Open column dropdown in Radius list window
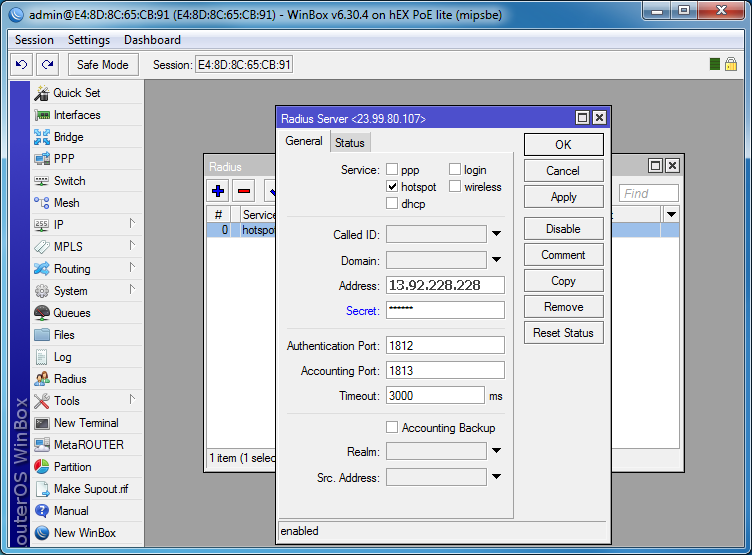Image resolution: width=752 pixels, height=555 pixels. 671,214
